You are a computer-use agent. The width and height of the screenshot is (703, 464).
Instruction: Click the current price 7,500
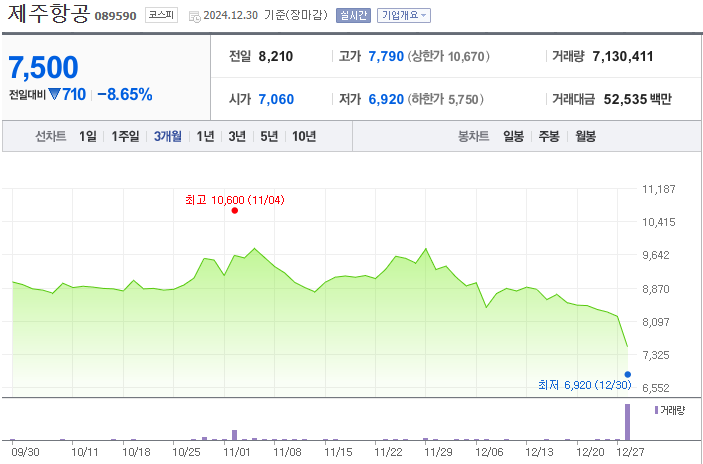point(43,67)
